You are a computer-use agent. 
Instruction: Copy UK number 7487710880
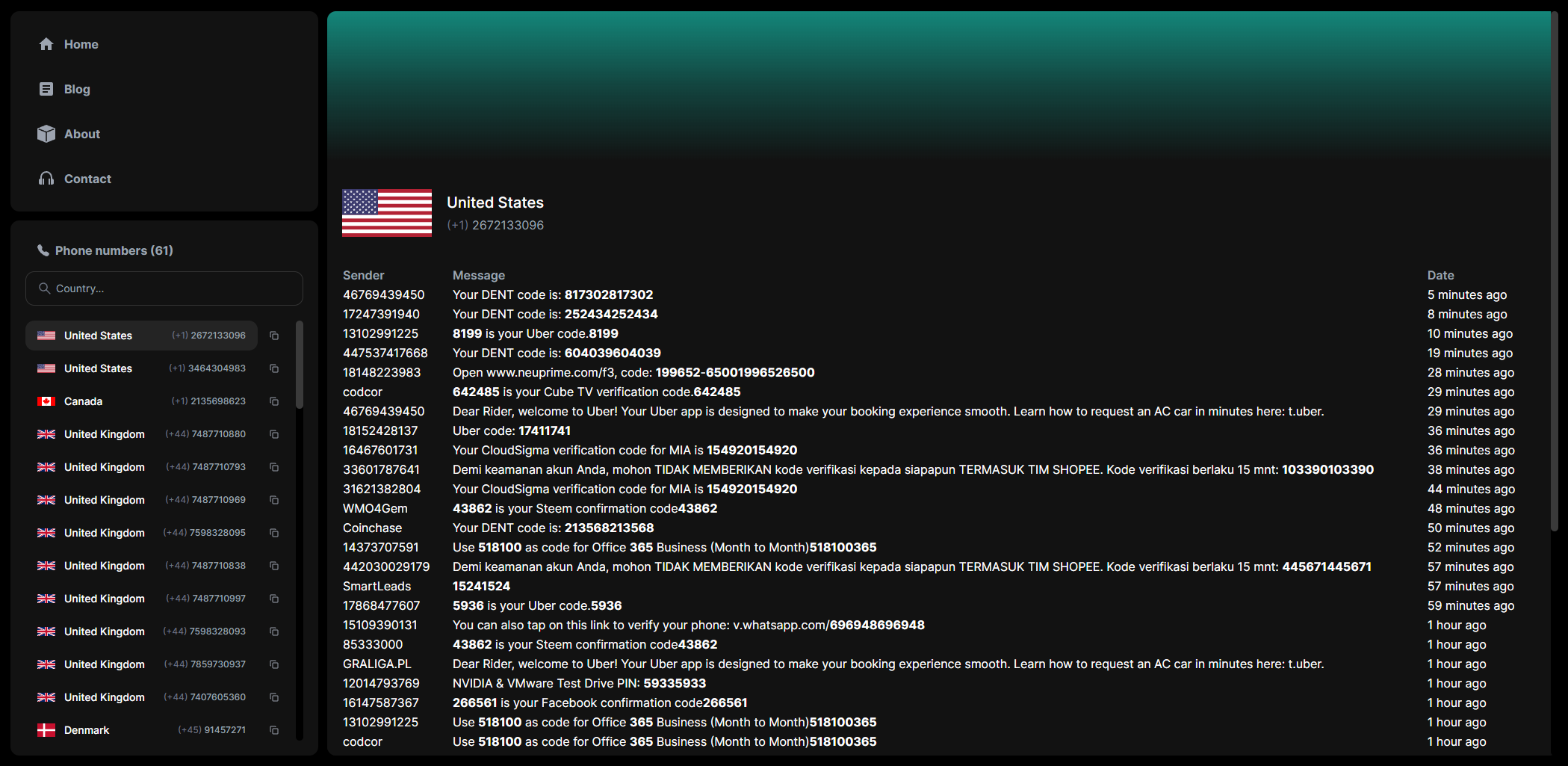point(274,434)
